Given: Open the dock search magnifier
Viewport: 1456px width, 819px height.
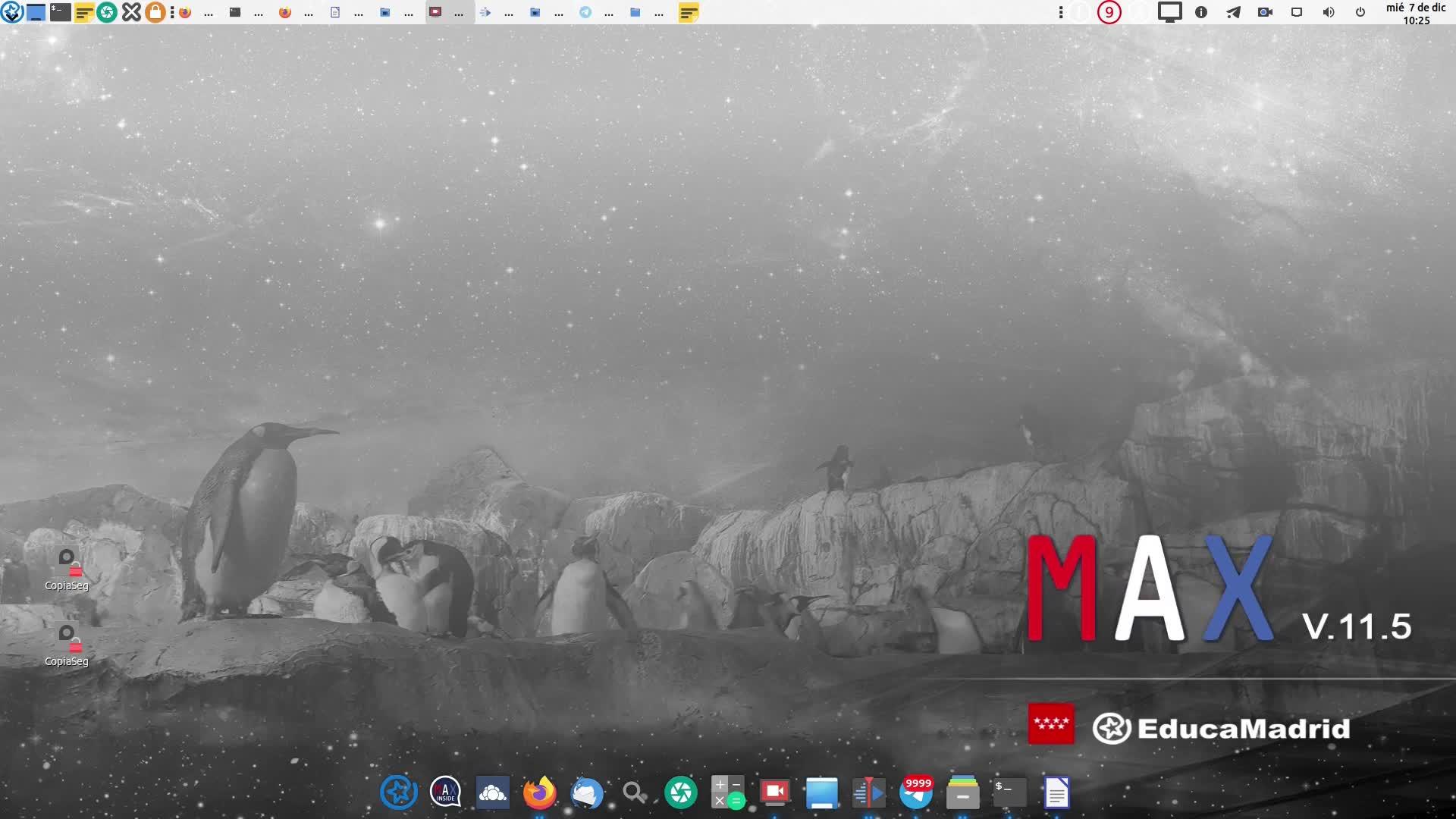Looking at the screenshot, I should click(x=634, y=793).
